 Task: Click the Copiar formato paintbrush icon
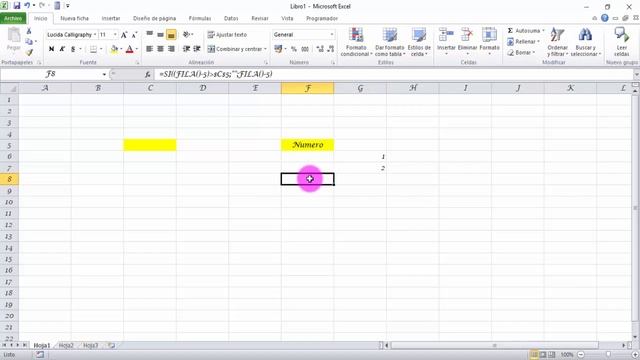[x=29, y=52]
